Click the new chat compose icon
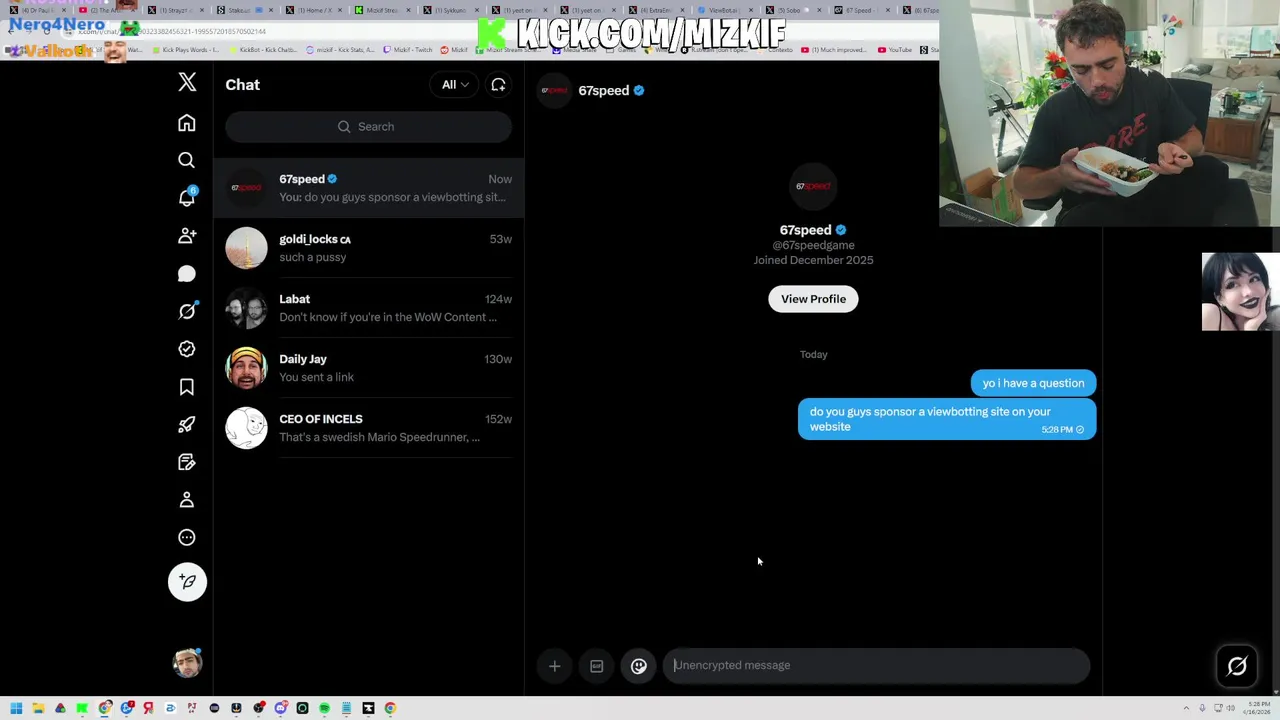The image size is (1280, 720). pyautogui.click(x=498, y=85)
